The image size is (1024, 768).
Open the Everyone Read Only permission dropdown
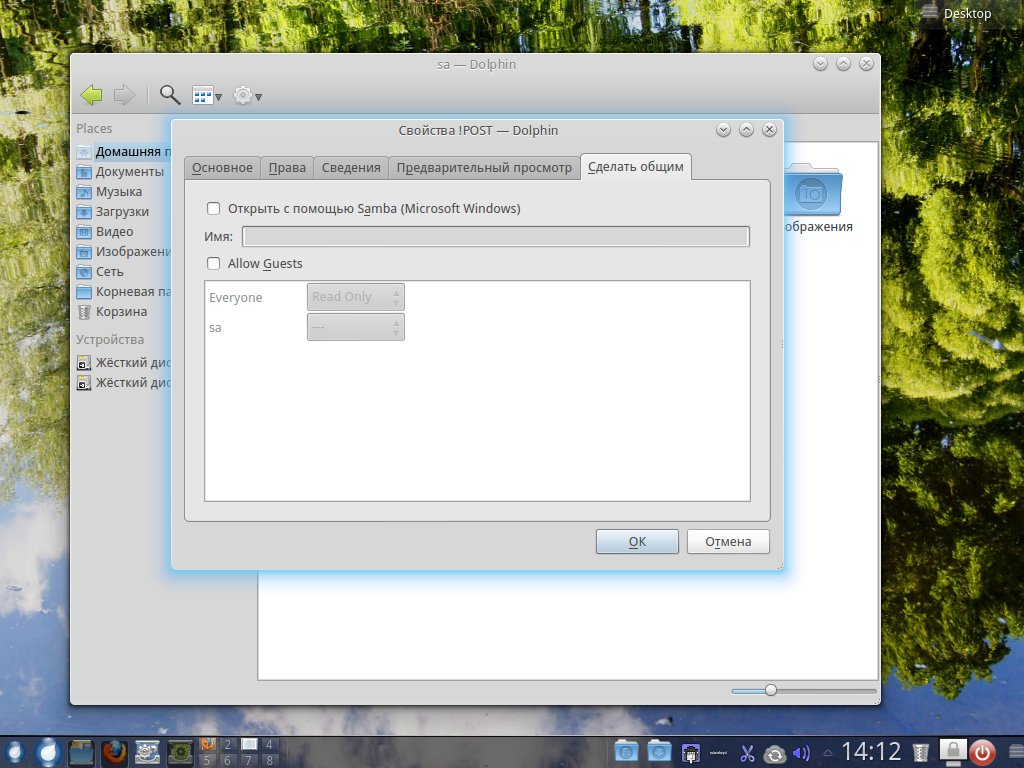pos(355,297)
